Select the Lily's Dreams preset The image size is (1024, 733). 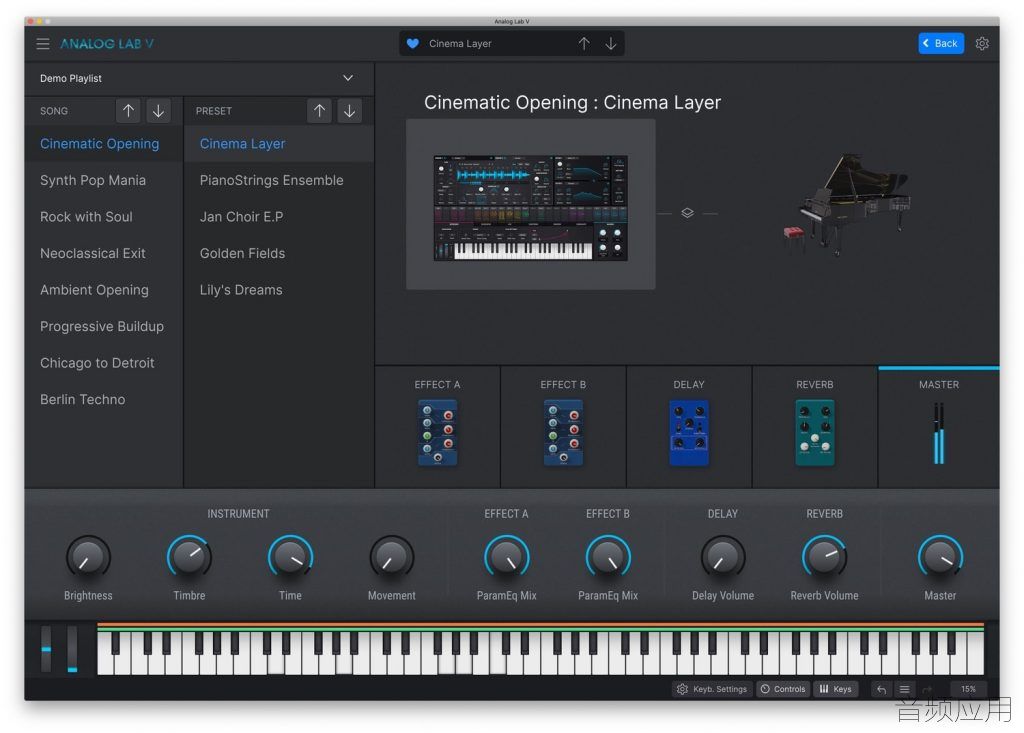point(279,290)
